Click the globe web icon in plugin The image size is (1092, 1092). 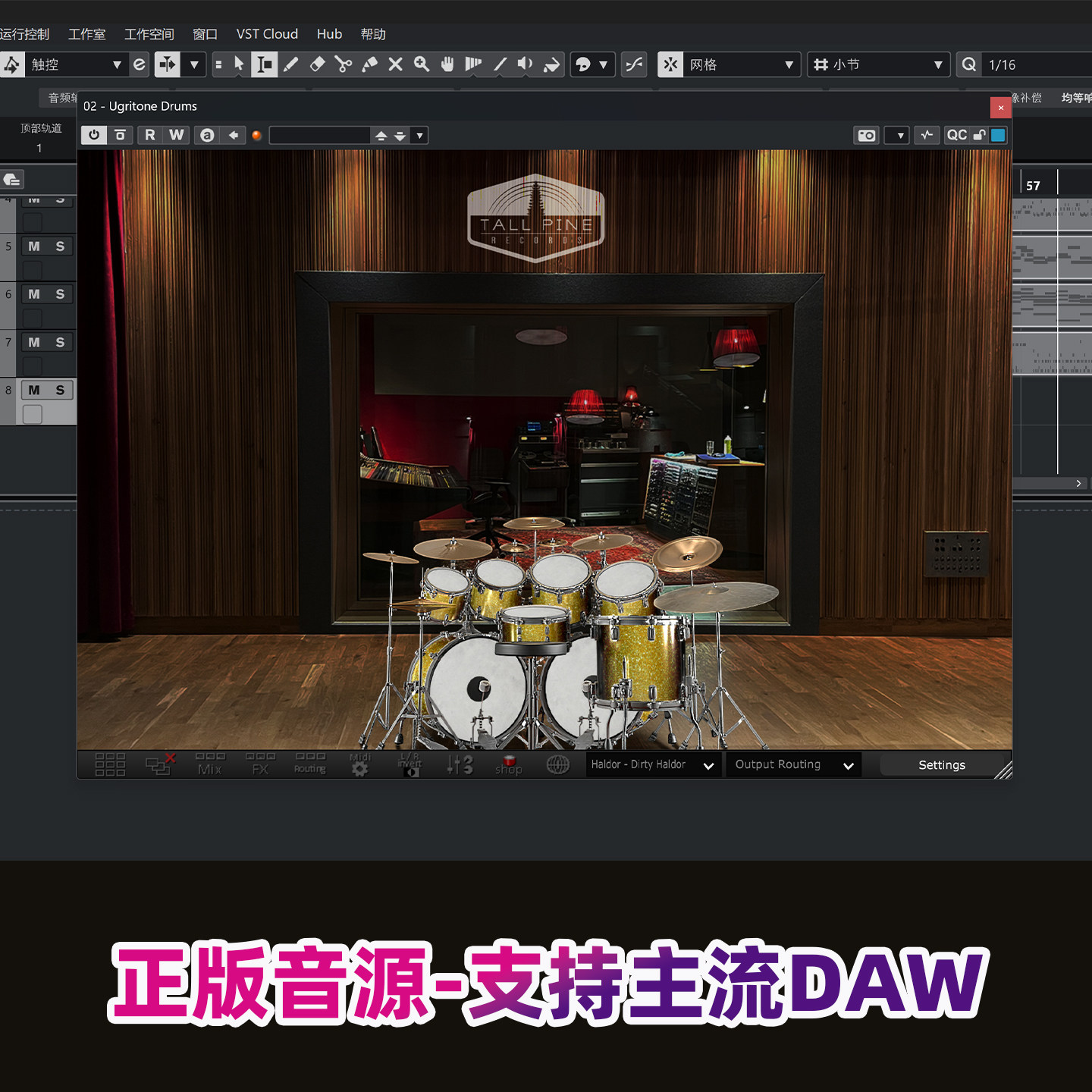tap(558, 764)
